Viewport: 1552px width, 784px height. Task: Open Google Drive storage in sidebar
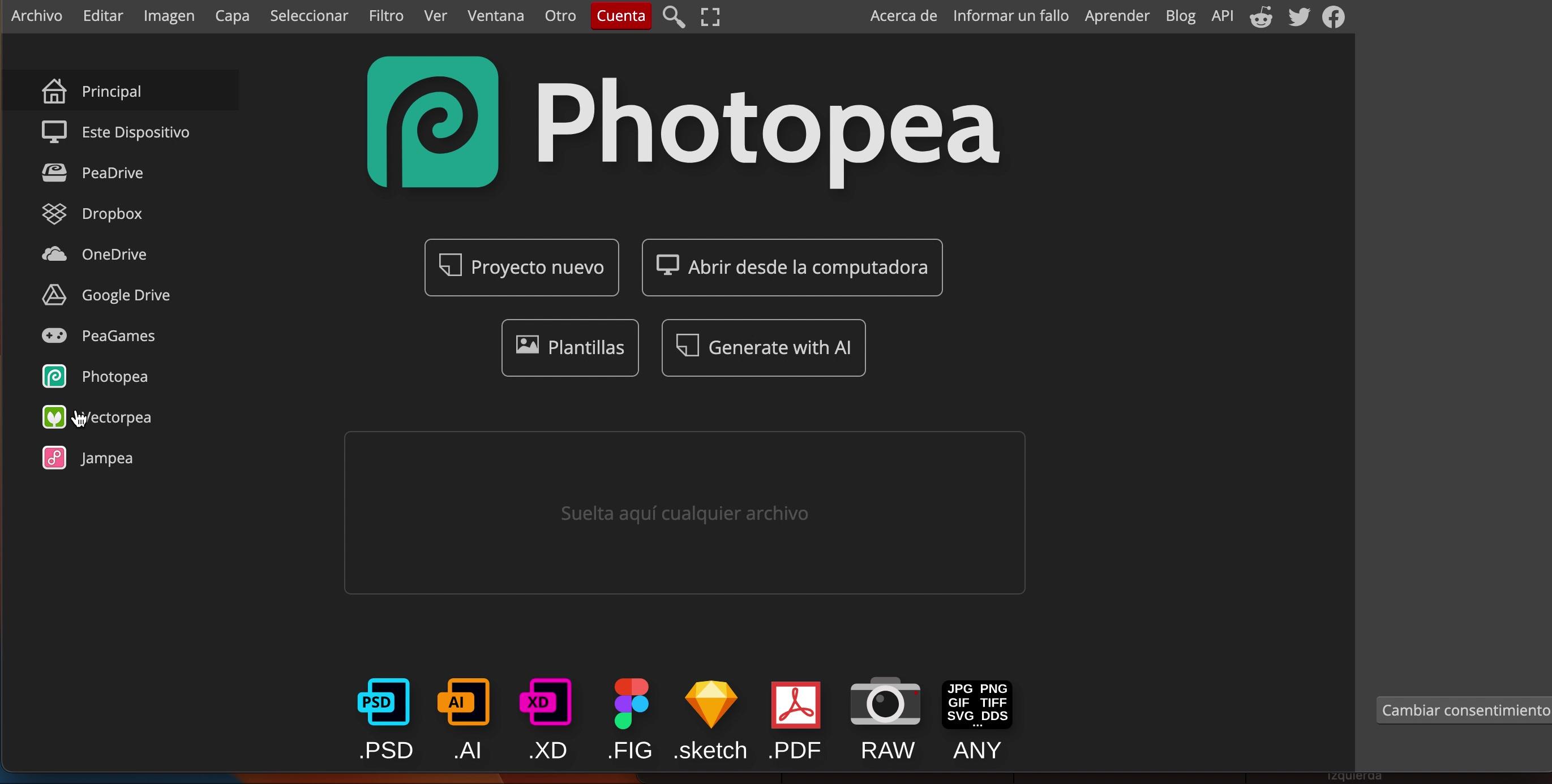(125, 295)
